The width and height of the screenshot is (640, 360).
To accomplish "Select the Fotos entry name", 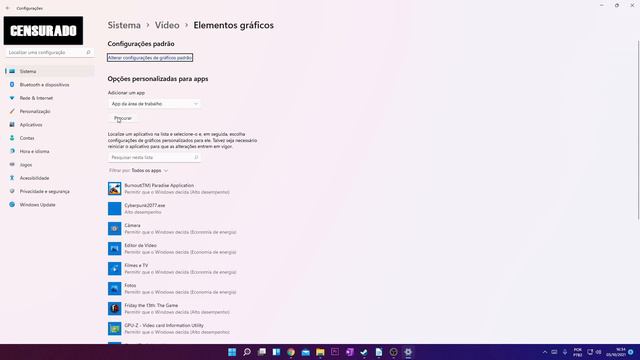I will (x=130, y=285).
